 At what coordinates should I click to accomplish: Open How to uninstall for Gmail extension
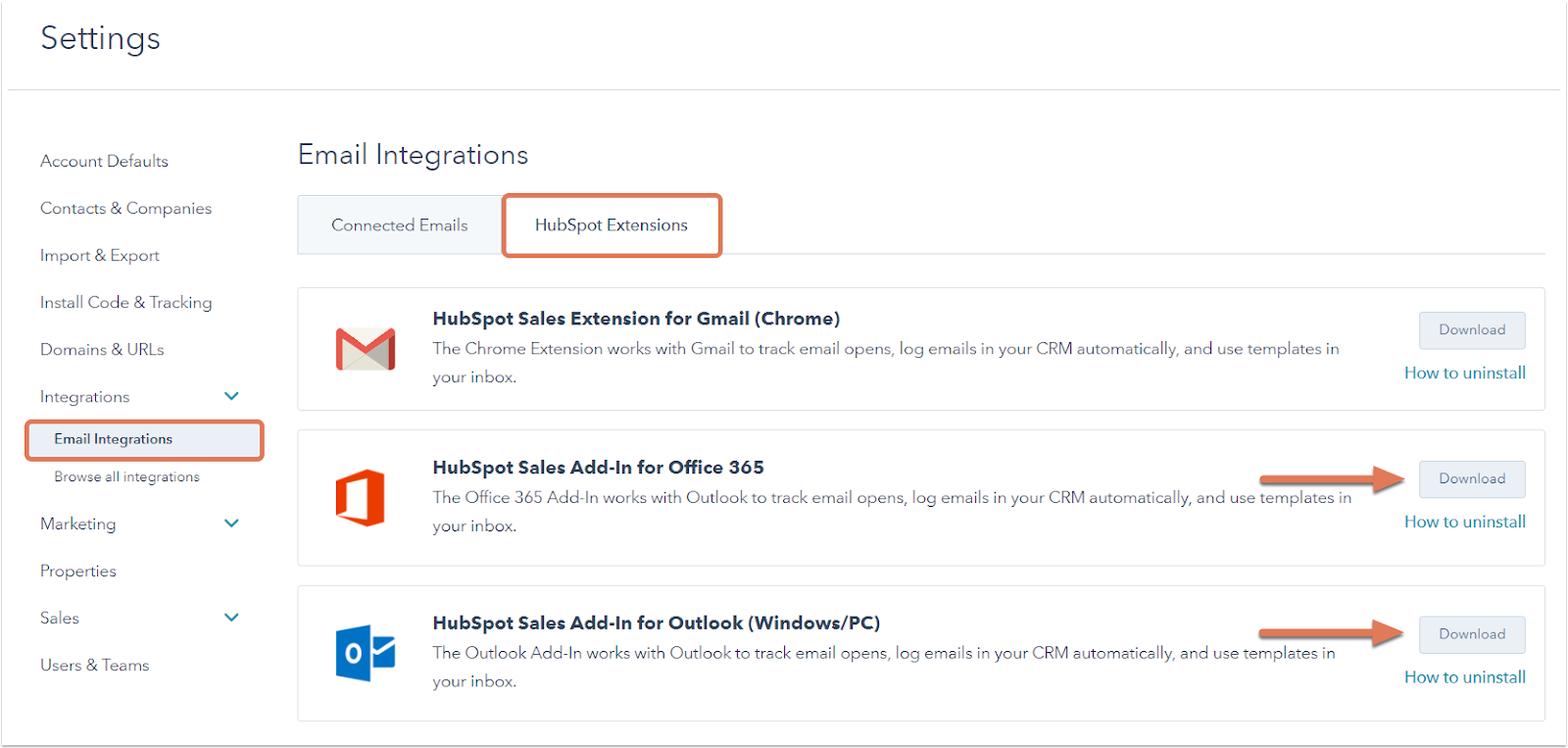tap(1465, 373)
